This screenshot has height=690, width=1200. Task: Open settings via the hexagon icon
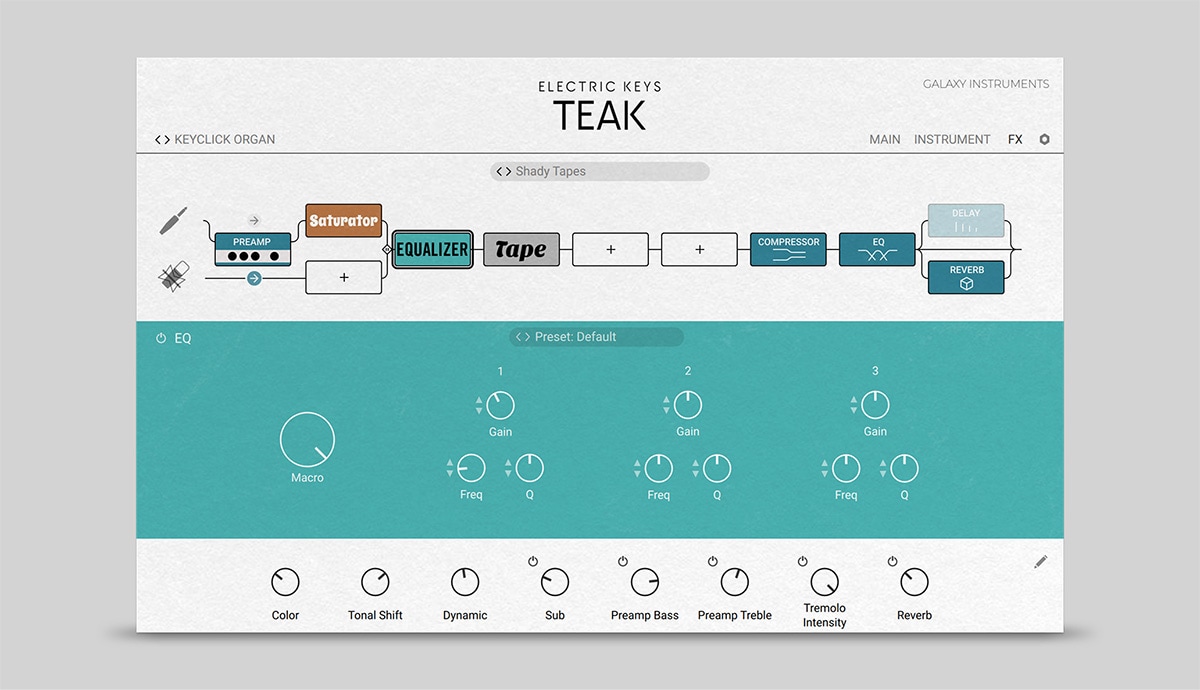click(x=1045, y=140)
